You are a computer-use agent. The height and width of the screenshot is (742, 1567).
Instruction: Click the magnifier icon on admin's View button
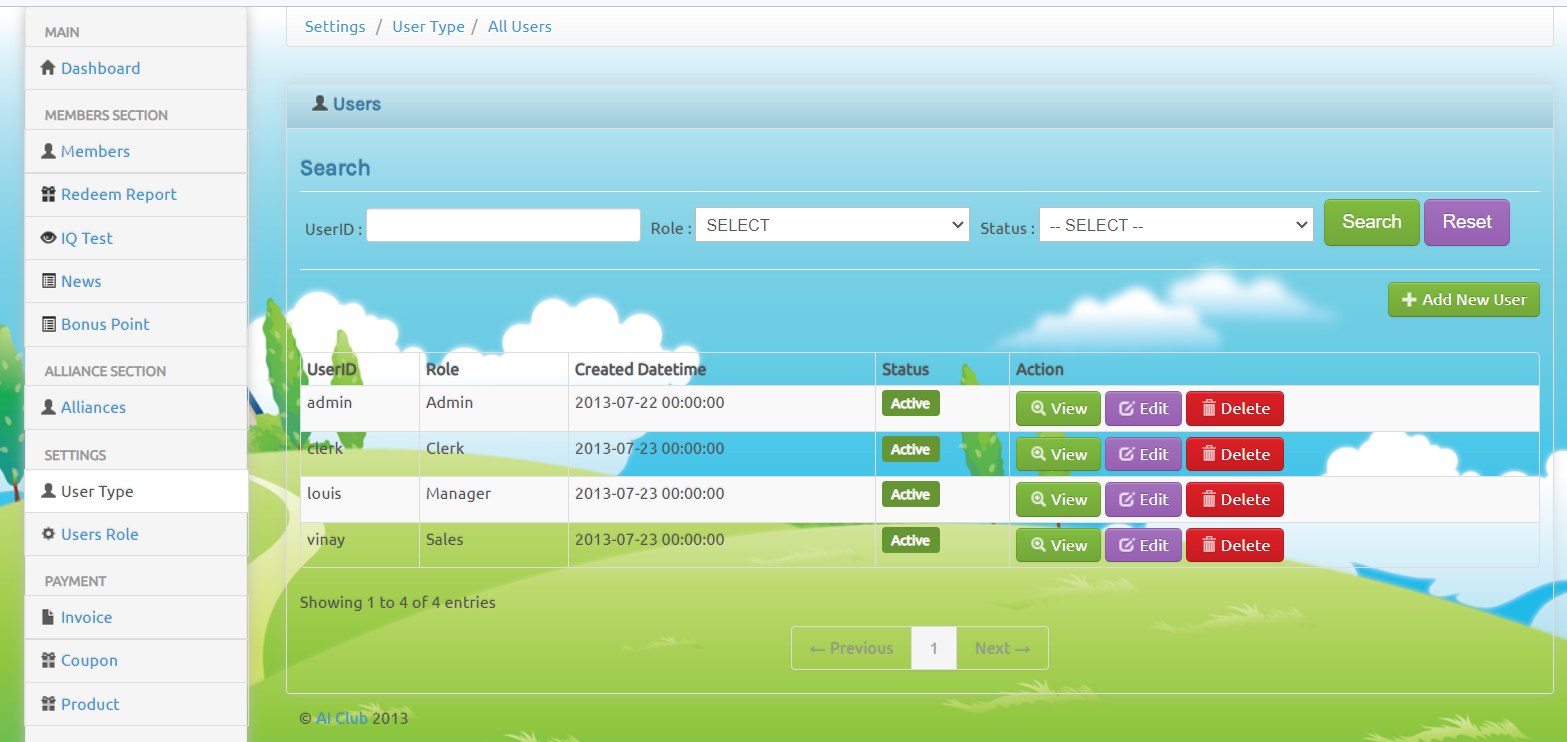(x=1038, y=408)
